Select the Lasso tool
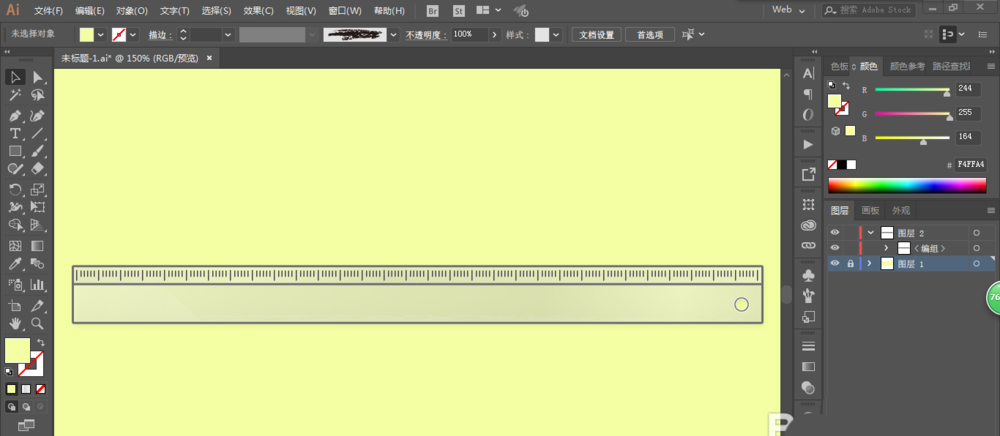The image size is (1000, 436). (38, 96)
